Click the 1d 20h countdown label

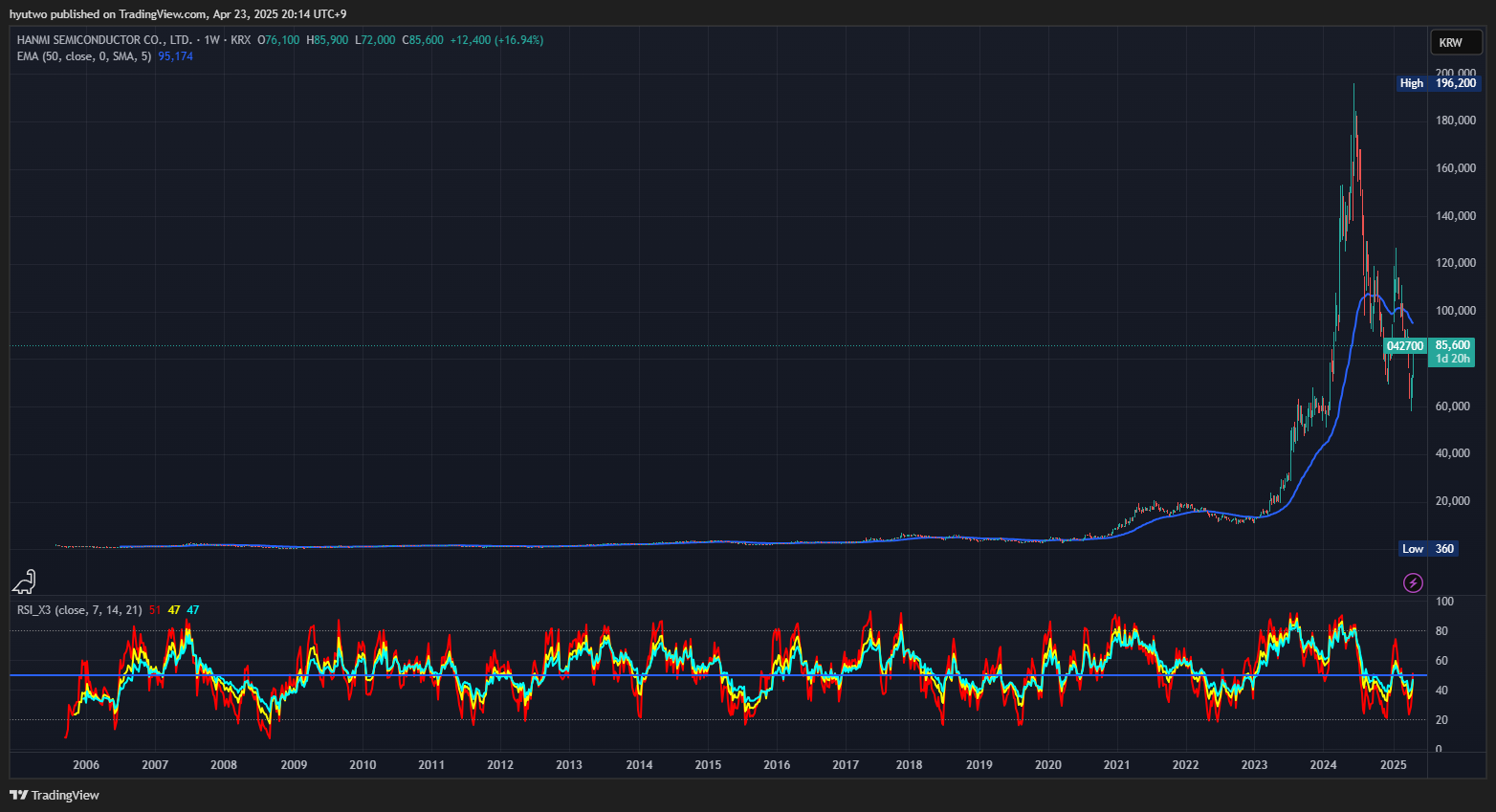pos(1453,359)
